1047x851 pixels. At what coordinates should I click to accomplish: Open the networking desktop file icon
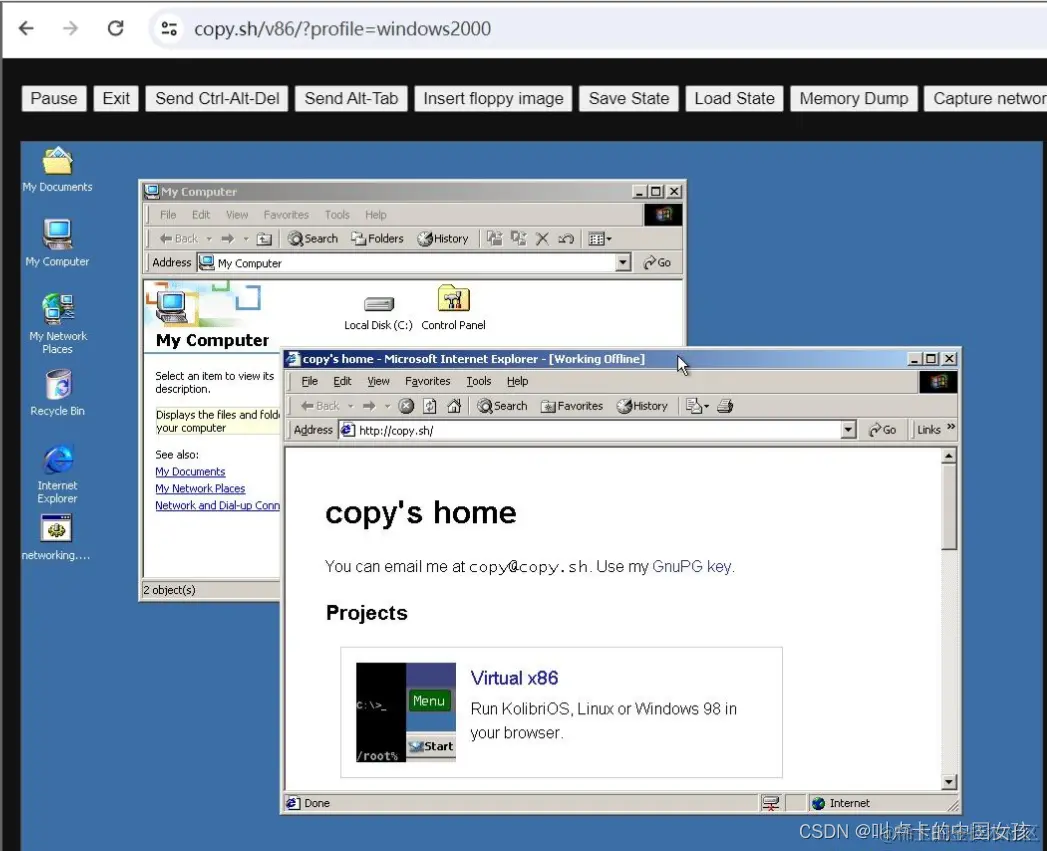[56, 536]
